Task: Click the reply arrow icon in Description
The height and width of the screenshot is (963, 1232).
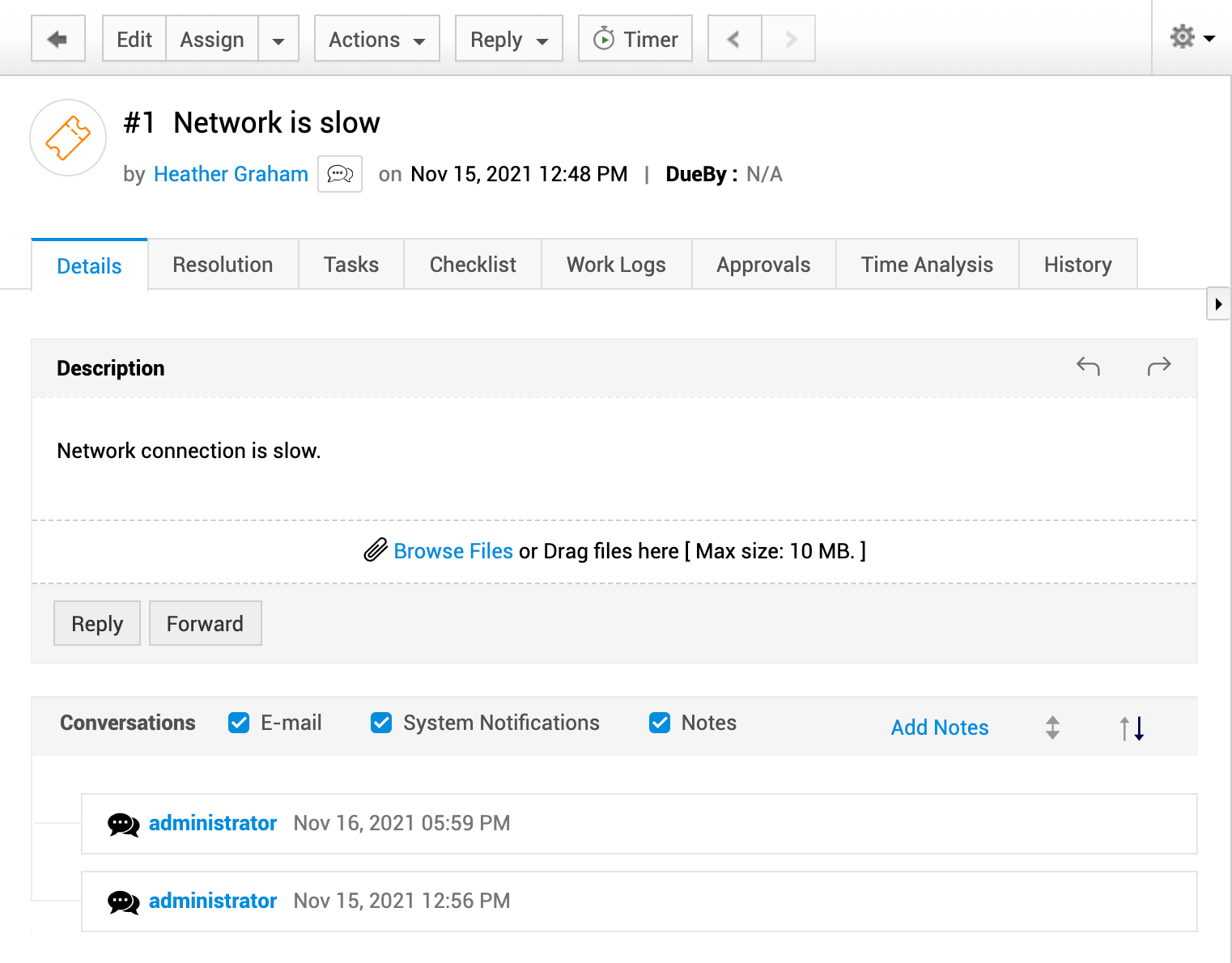Action: [1088, 367]
